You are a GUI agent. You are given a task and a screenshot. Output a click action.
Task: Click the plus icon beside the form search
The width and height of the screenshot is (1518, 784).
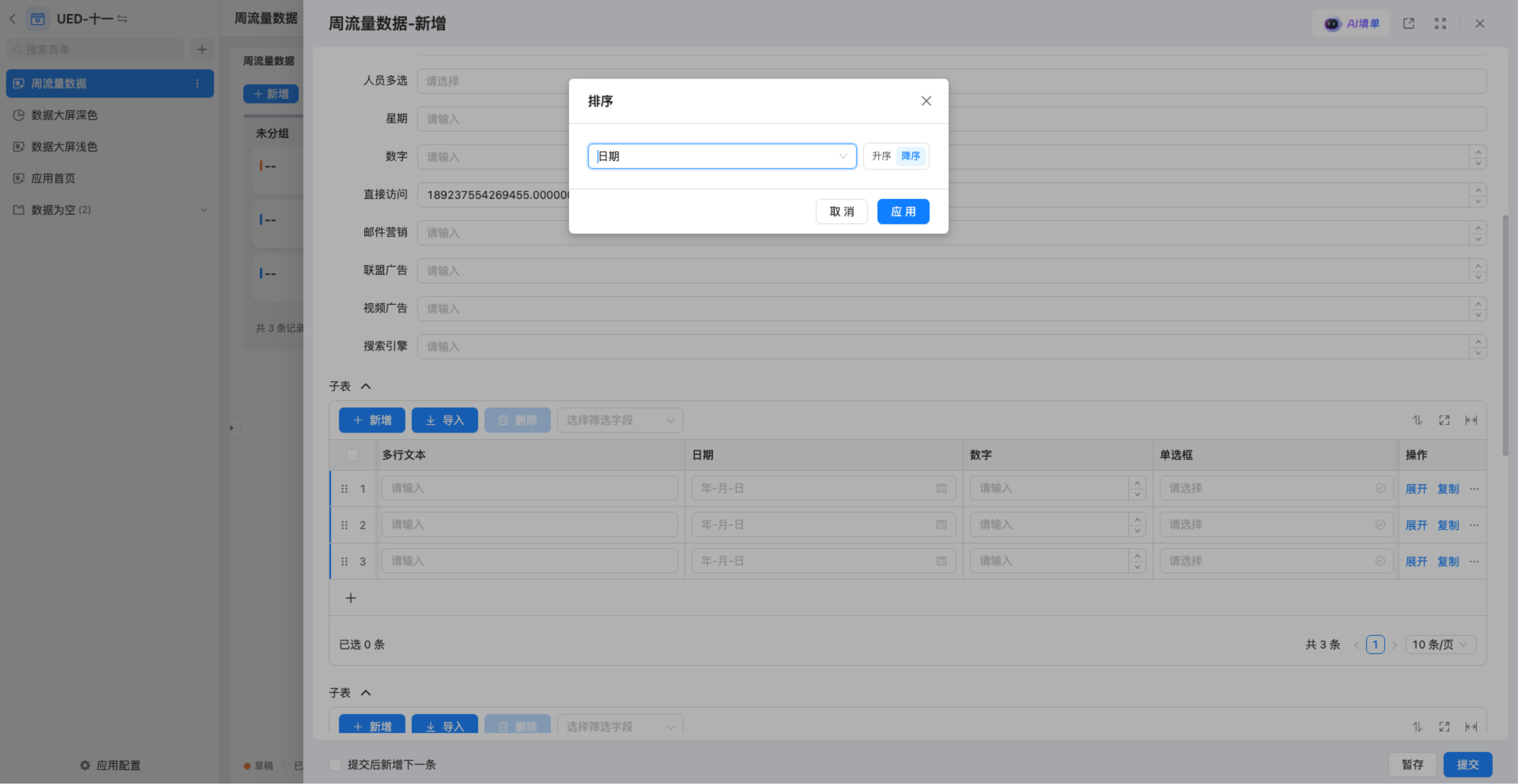coord(202,49)
